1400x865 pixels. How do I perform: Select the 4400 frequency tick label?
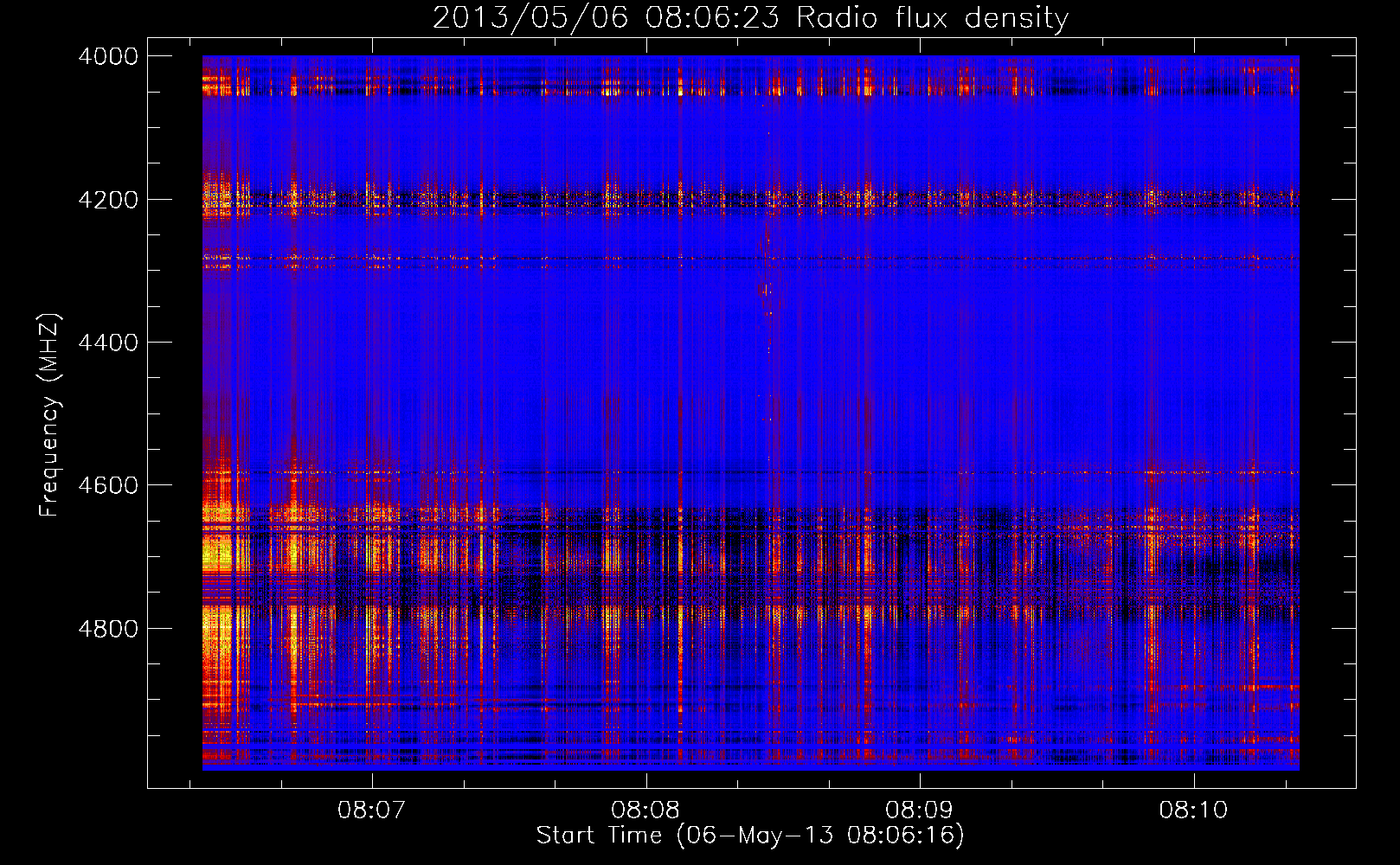tap(108, 343)
